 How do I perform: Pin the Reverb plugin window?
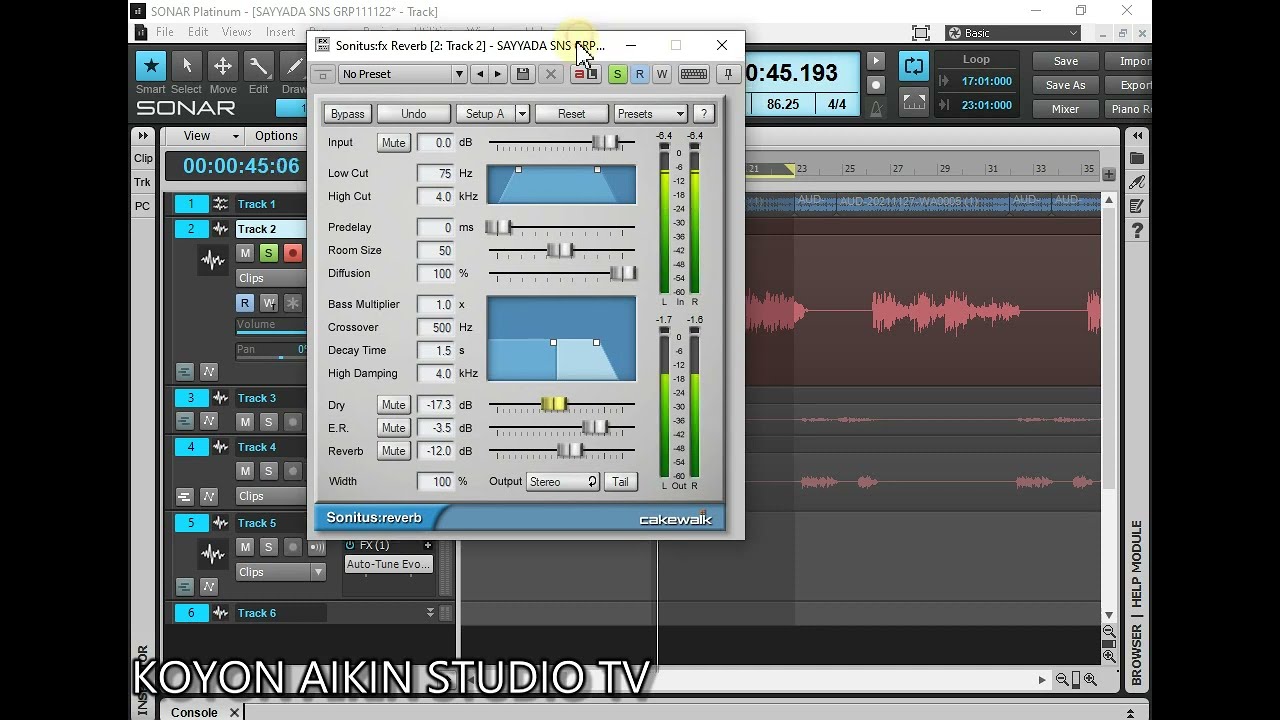(x=728, y=74)
